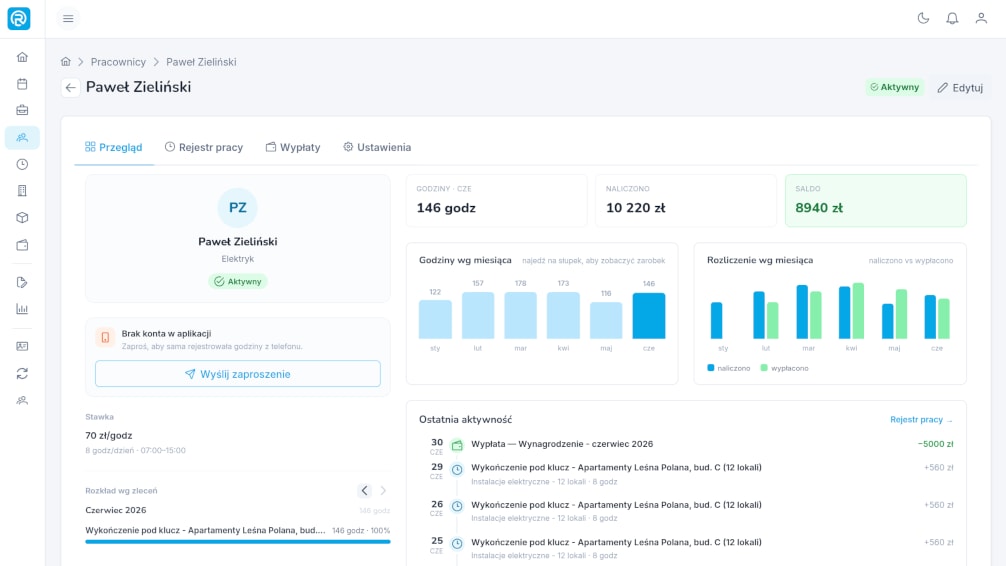Click the briefcase icon in the sidebar

[22, 110]
